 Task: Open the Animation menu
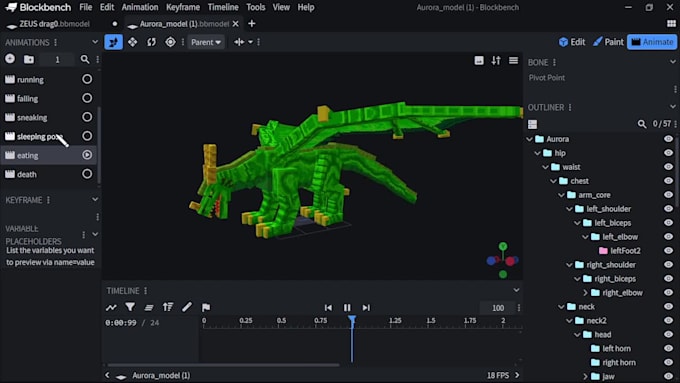(x=140, y=7)
